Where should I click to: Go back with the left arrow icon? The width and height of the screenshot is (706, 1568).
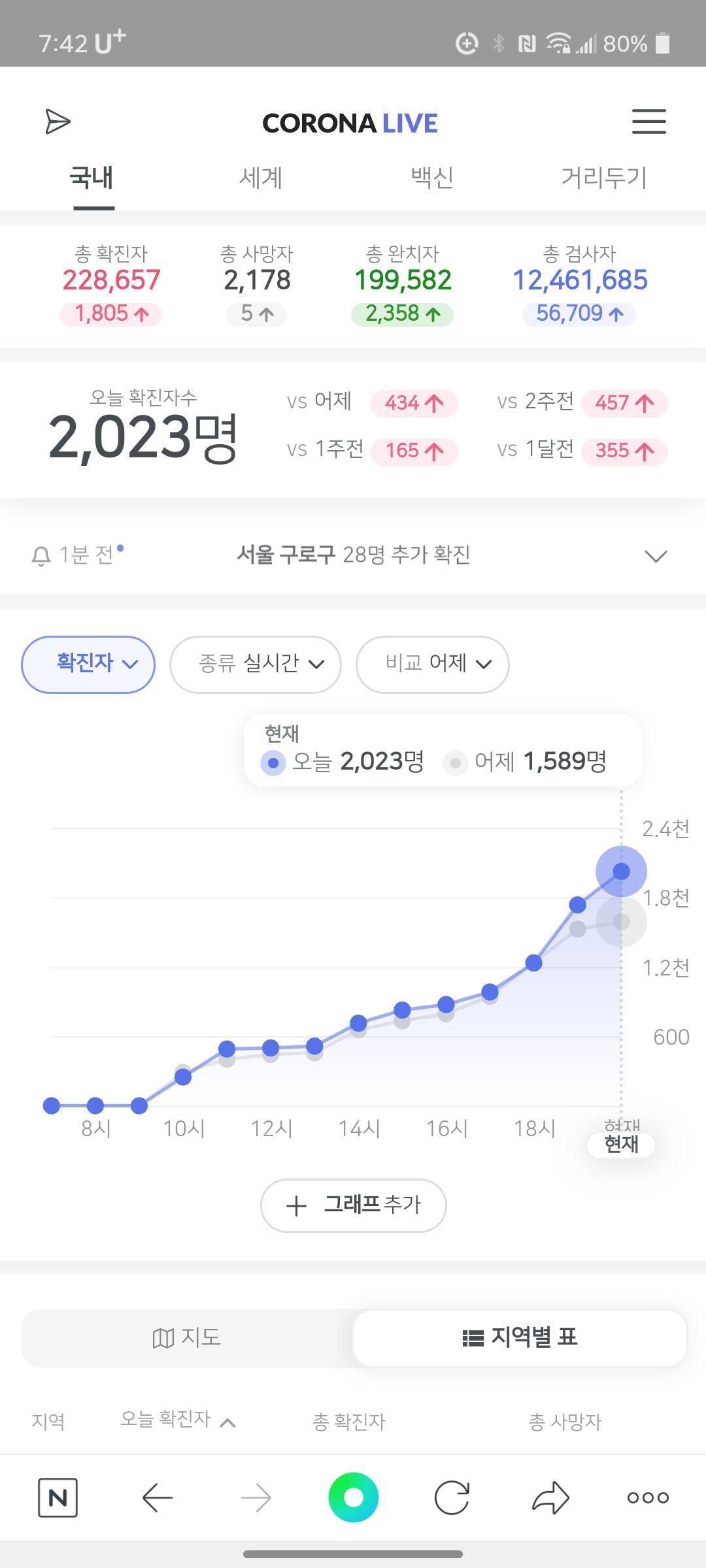pyautogui.click(x=158, y=1497)
